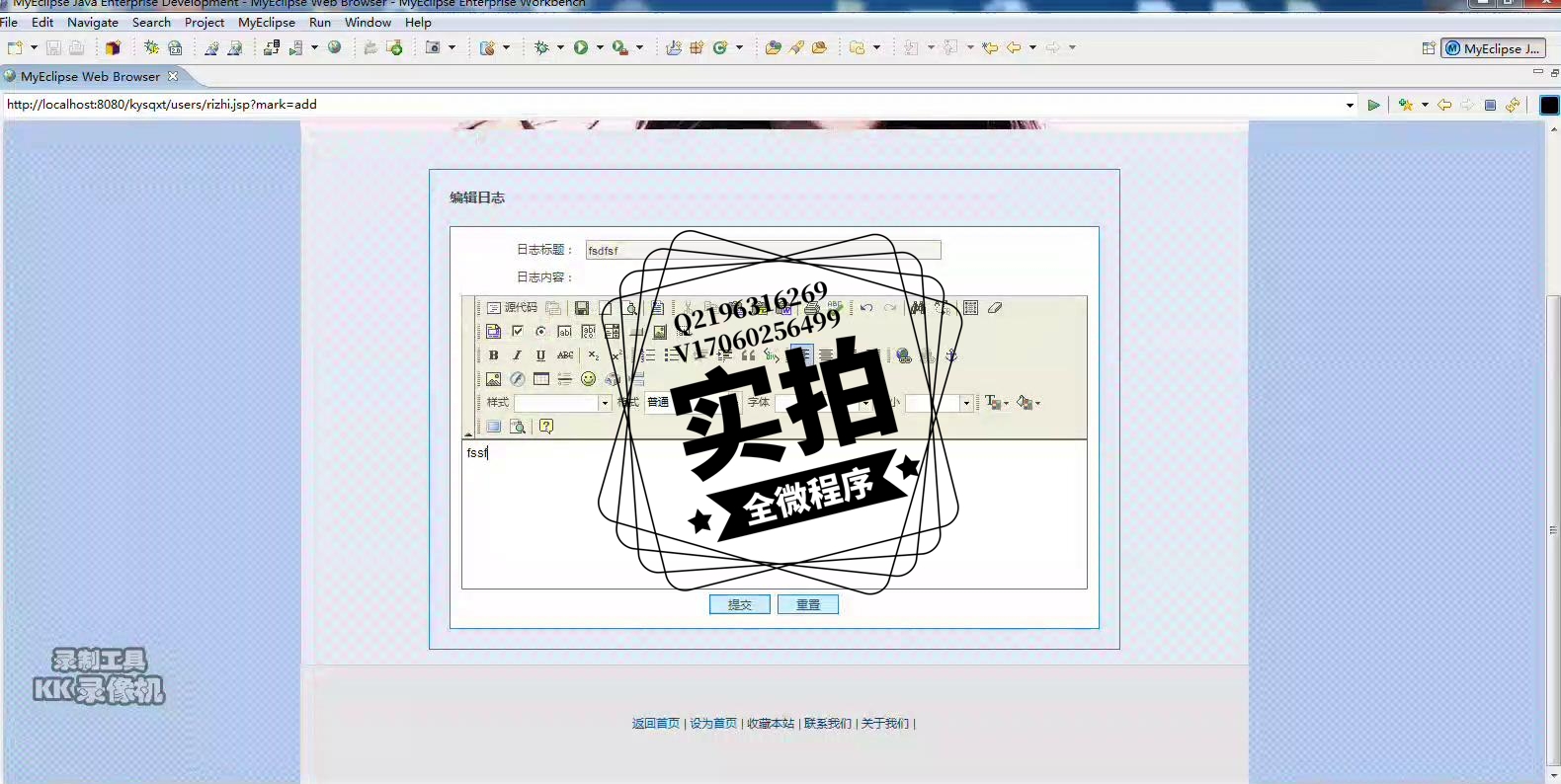The width and height of the screenshot is (1561, 784).
Task: Insert a smiley emoticon
Action: pos(588,379)
